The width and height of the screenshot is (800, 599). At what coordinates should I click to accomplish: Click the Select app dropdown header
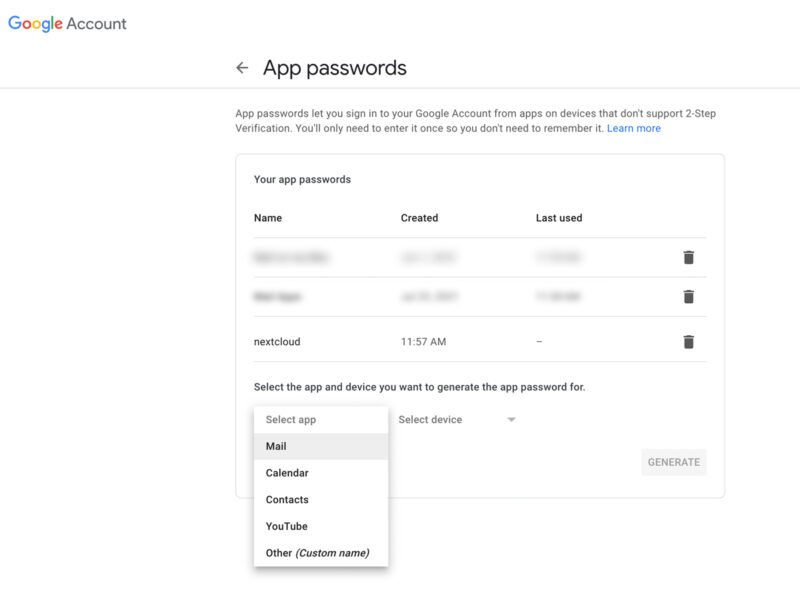coord(291,420)
